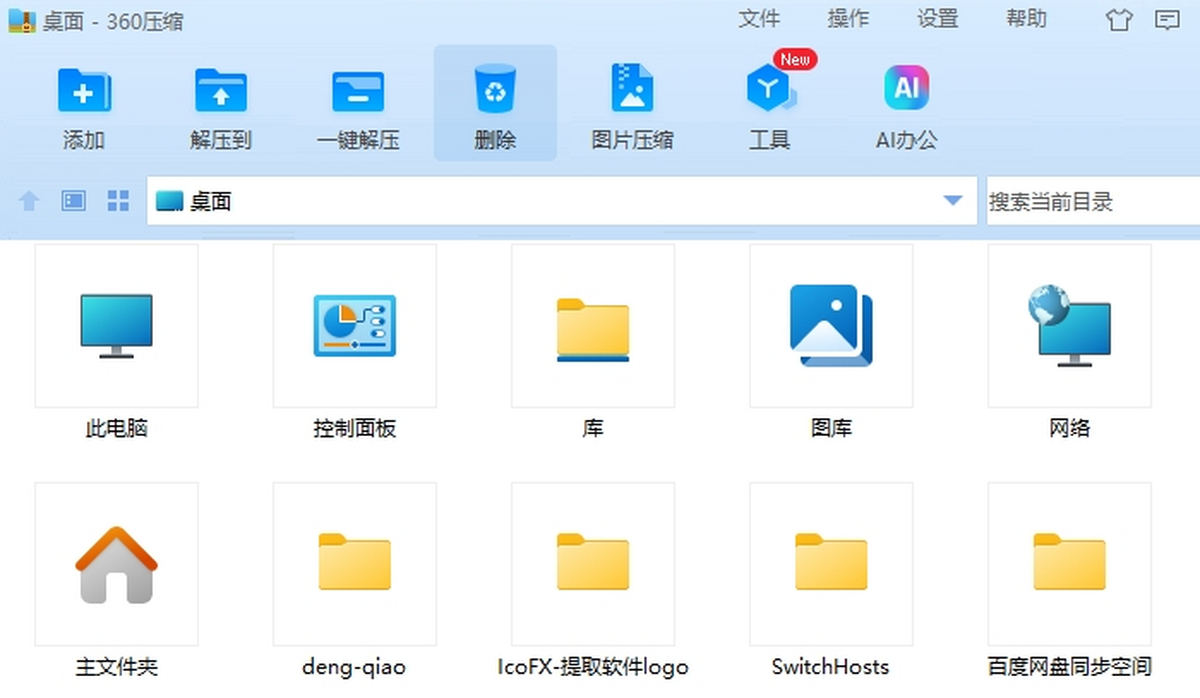Viewport: 1200px width, 698px height.
Task: Click the feedback message icon in title bar
Action: coord(1166,20)
